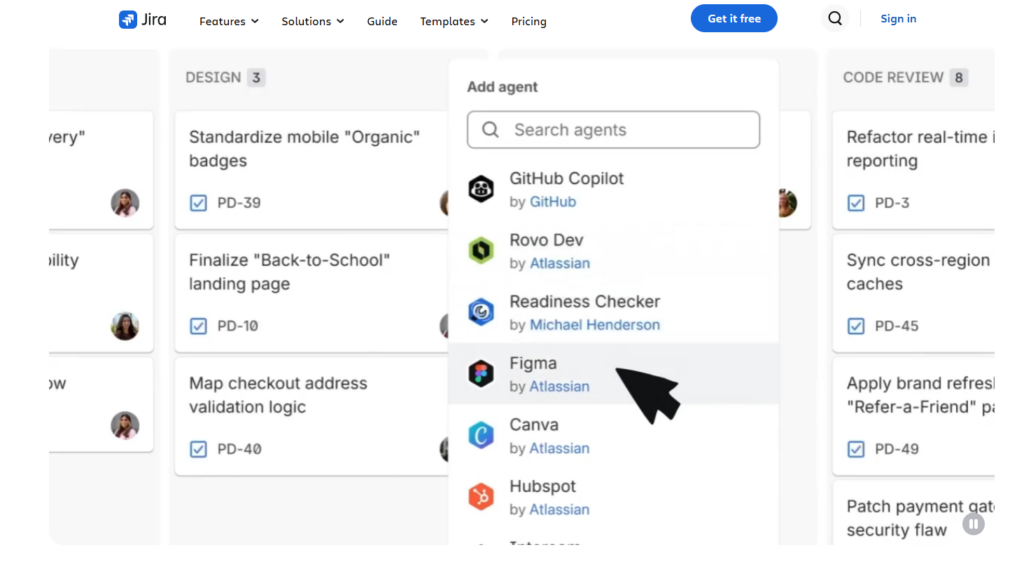This screenshot has height=566, width=1024.
Task: Click the Get it free button
Action: pos(734,18)
